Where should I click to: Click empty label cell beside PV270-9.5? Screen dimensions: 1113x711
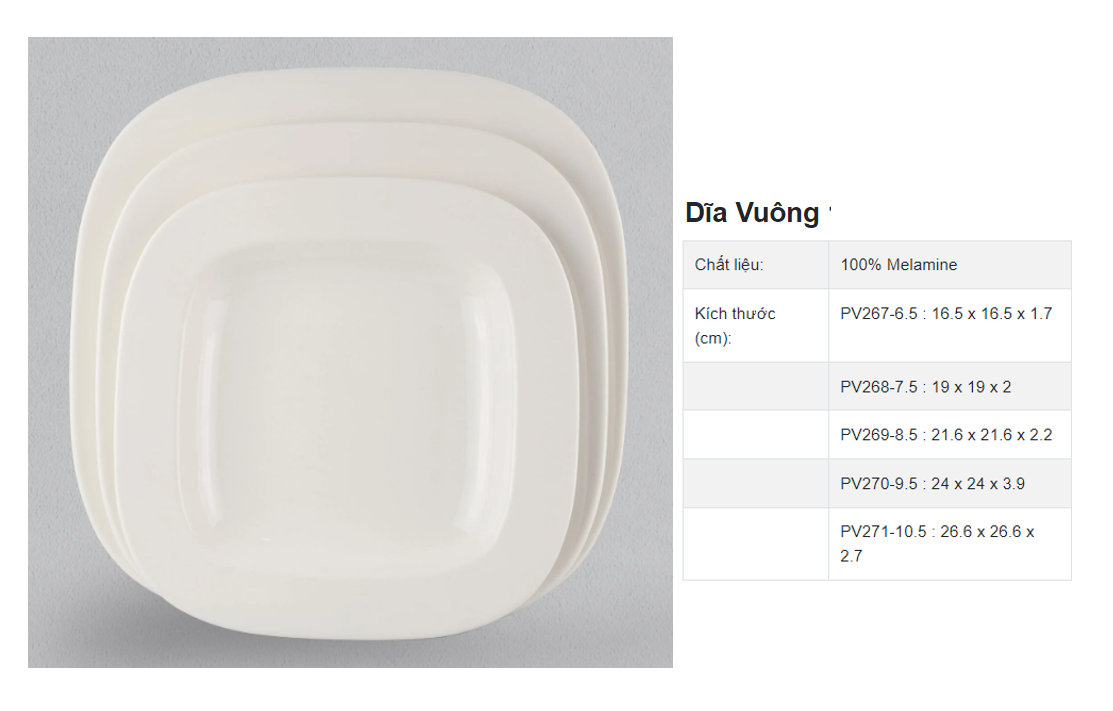coord(755,484)
